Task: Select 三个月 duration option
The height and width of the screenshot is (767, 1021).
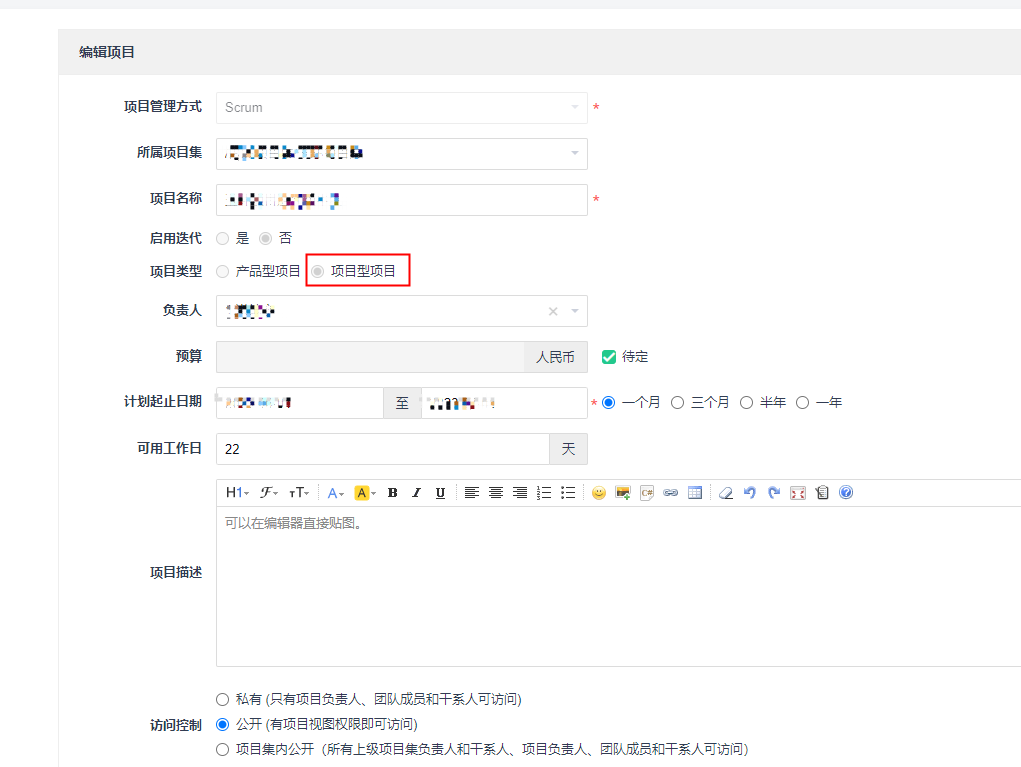Action: (677, 402)
